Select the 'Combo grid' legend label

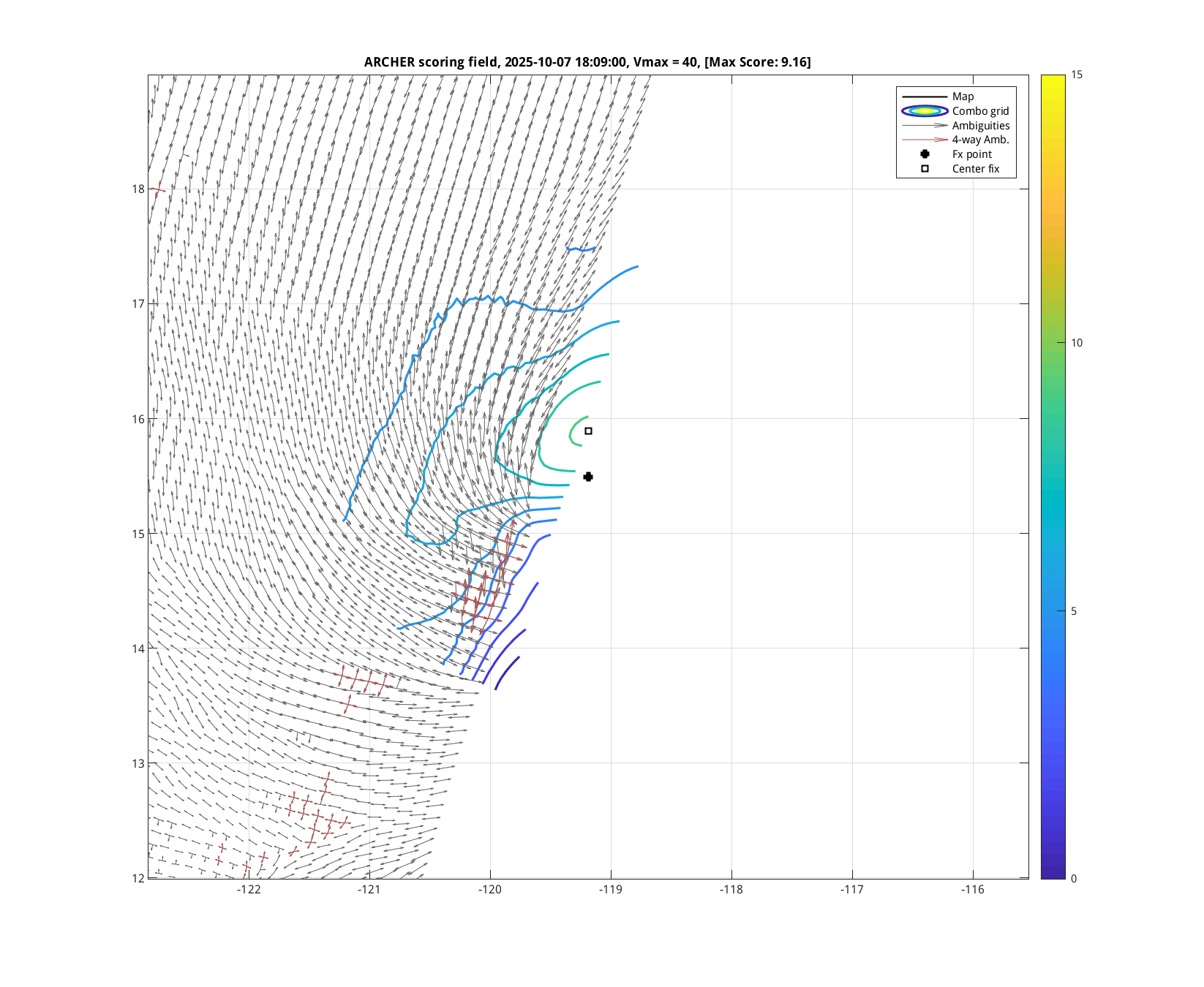980,111
